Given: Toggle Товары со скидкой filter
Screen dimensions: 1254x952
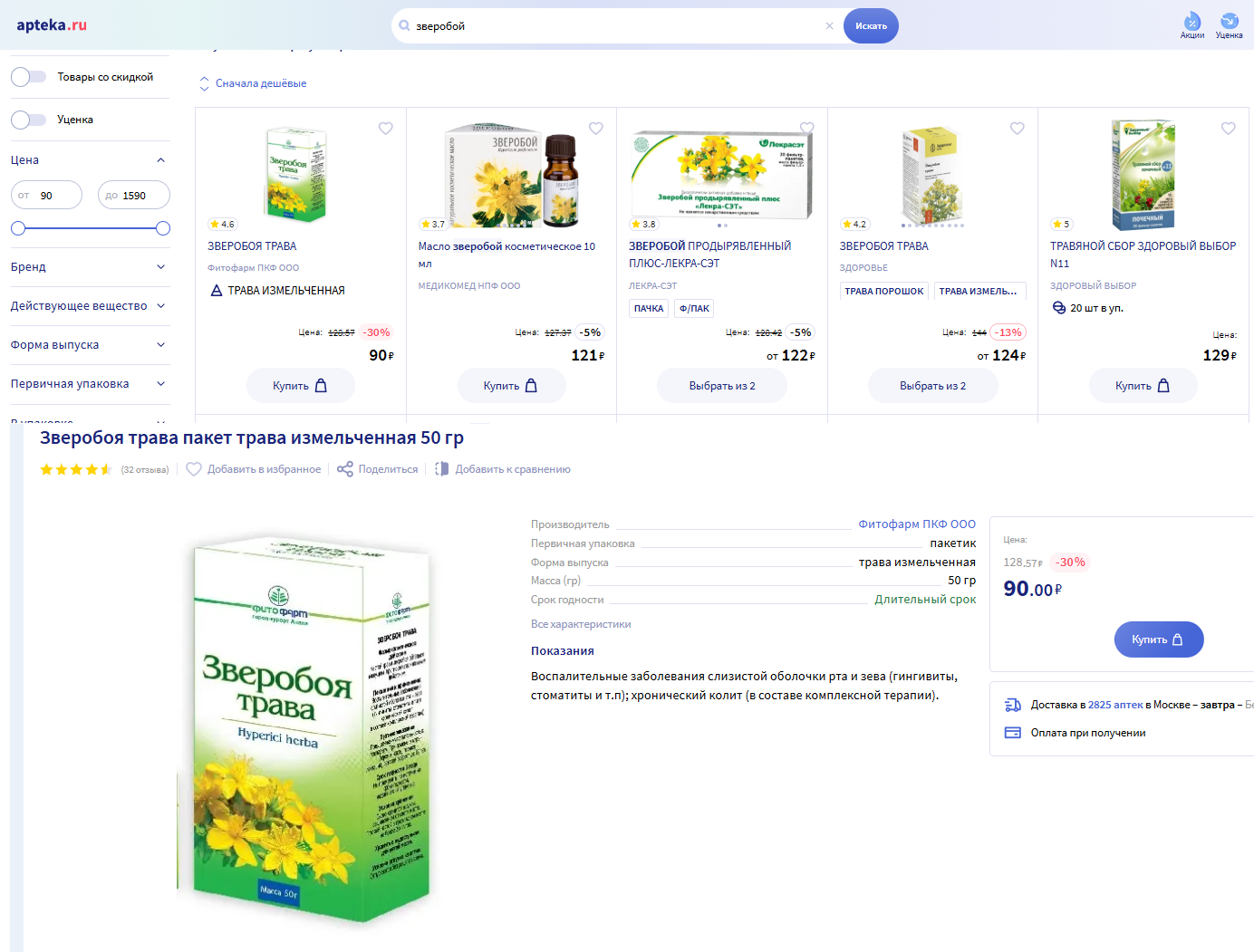Looking at the screenshot, I should click(28, 77).
